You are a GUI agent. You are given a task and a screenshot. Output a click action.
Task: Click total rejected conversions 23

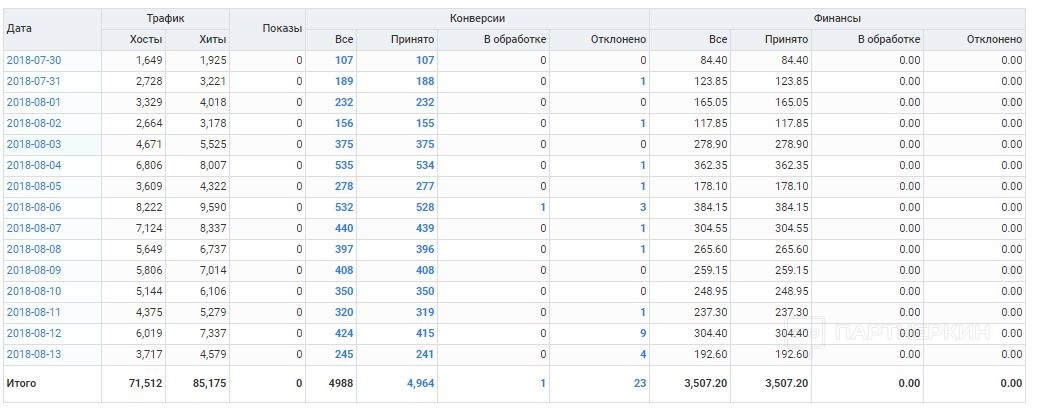[x=640, y=383]
